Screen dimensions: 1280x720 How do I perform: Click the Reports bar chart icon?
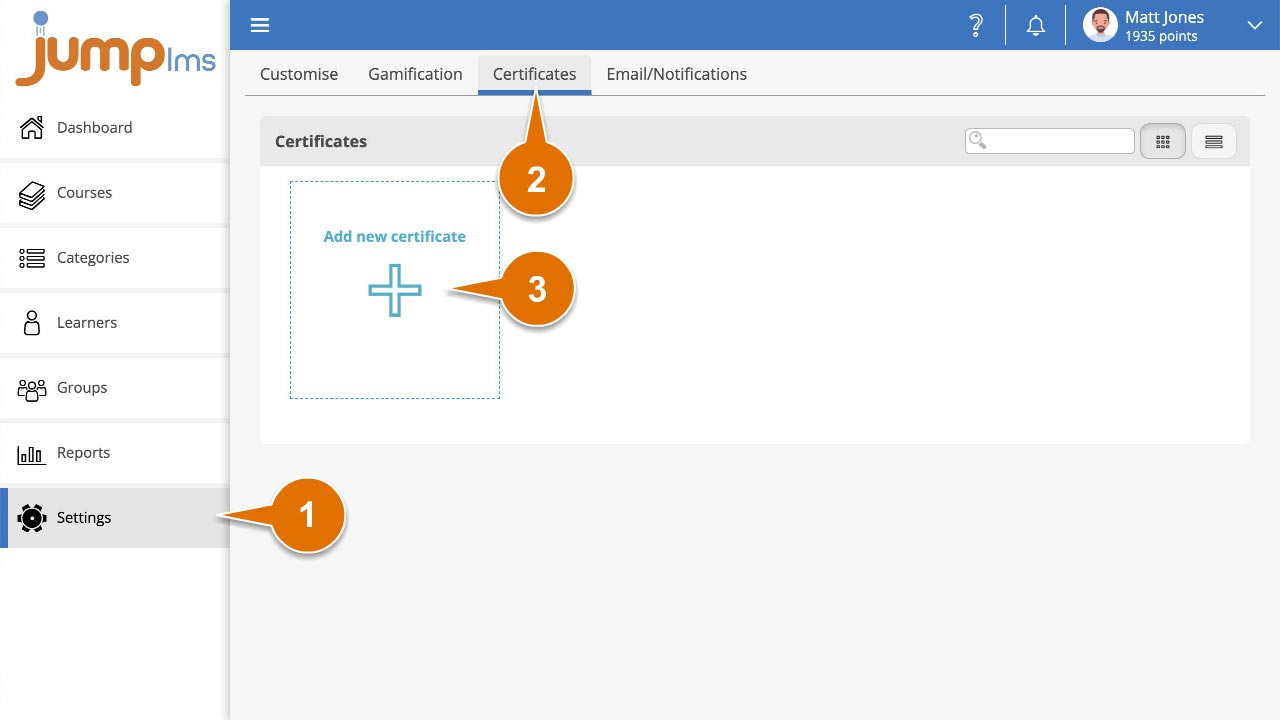click(32, 453)
